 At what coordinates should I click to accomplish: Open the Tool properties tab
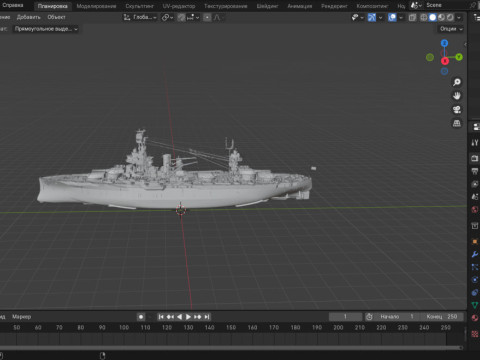[x=475, y=143]
